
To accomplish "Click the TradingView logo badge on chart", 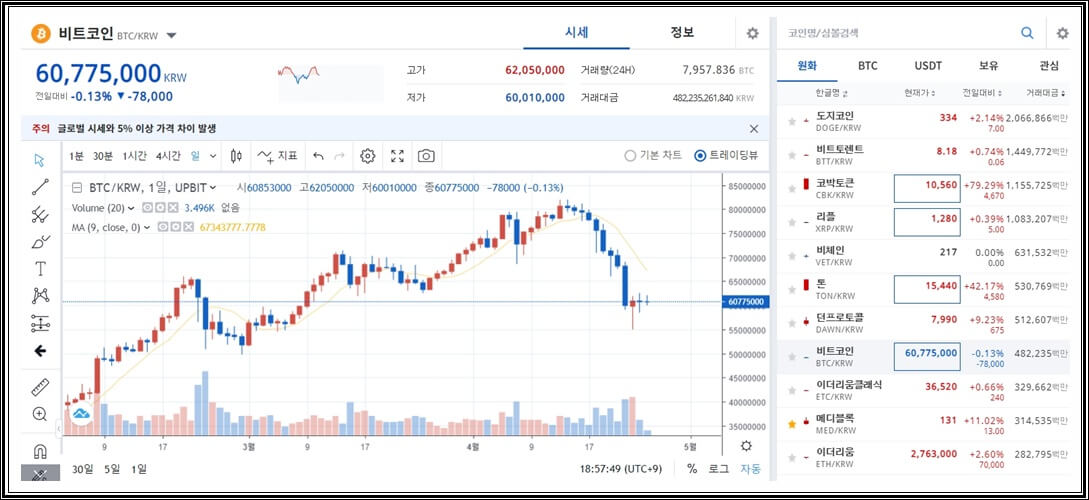I will click(x=81, y=415).
